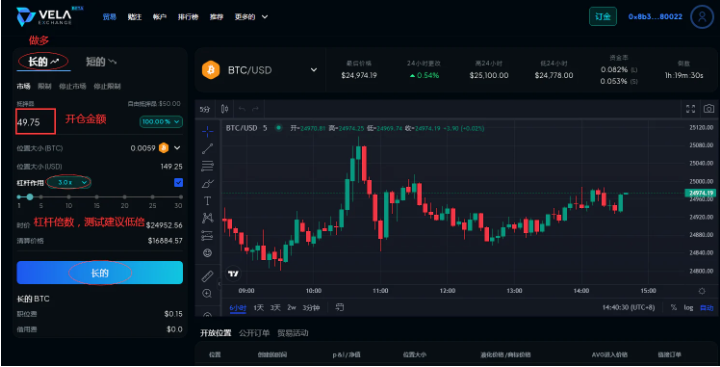Select the crosshair cursor tool
The image size is (720, 367).
[208, 131]
